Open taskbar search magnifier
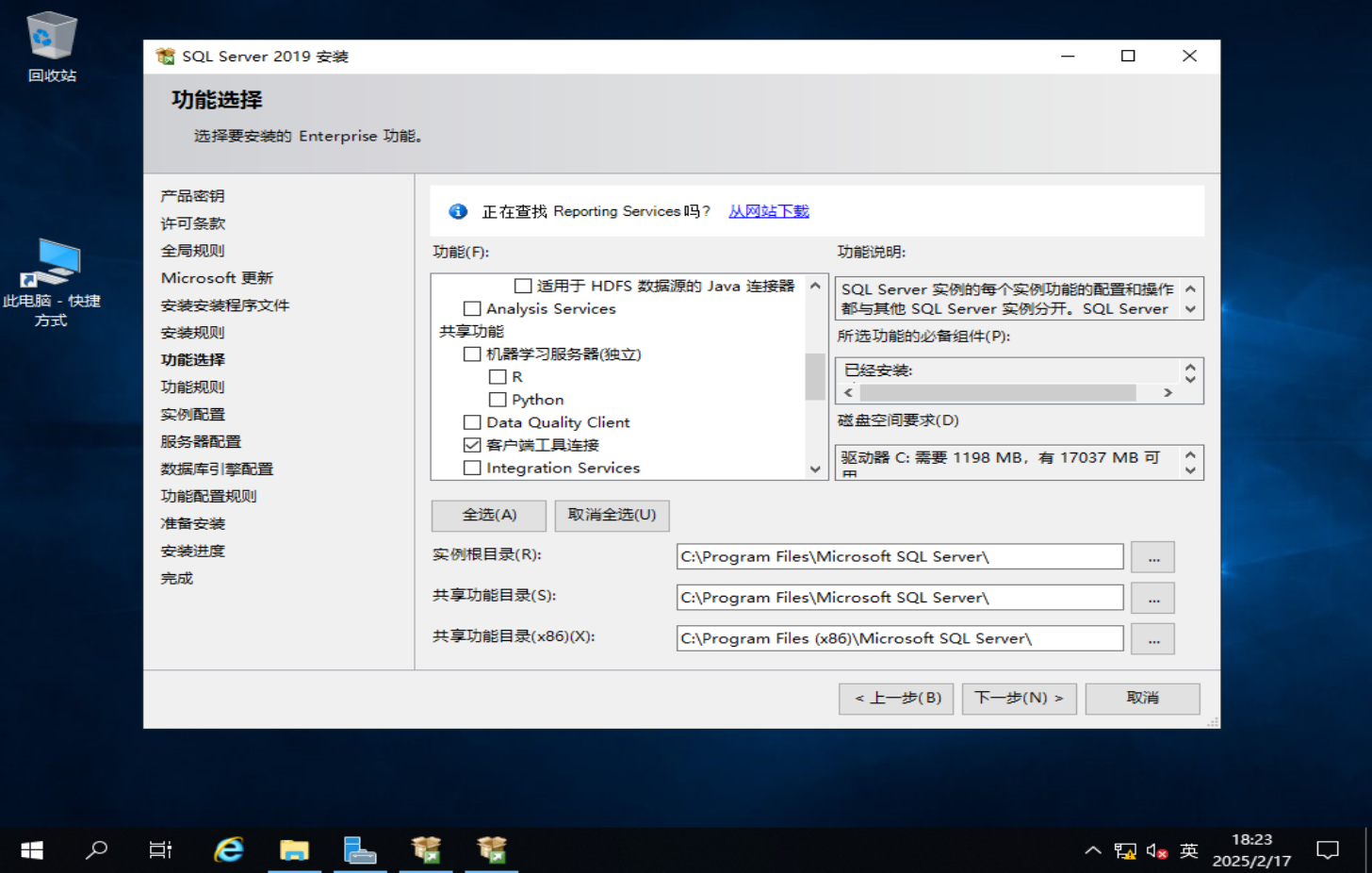1372x873 pixels. point(96,850)
